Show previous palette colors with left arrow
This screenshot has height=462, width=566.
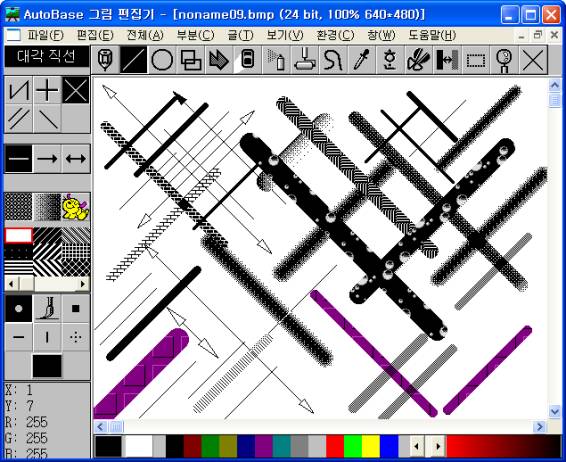(x=417, y=446)
